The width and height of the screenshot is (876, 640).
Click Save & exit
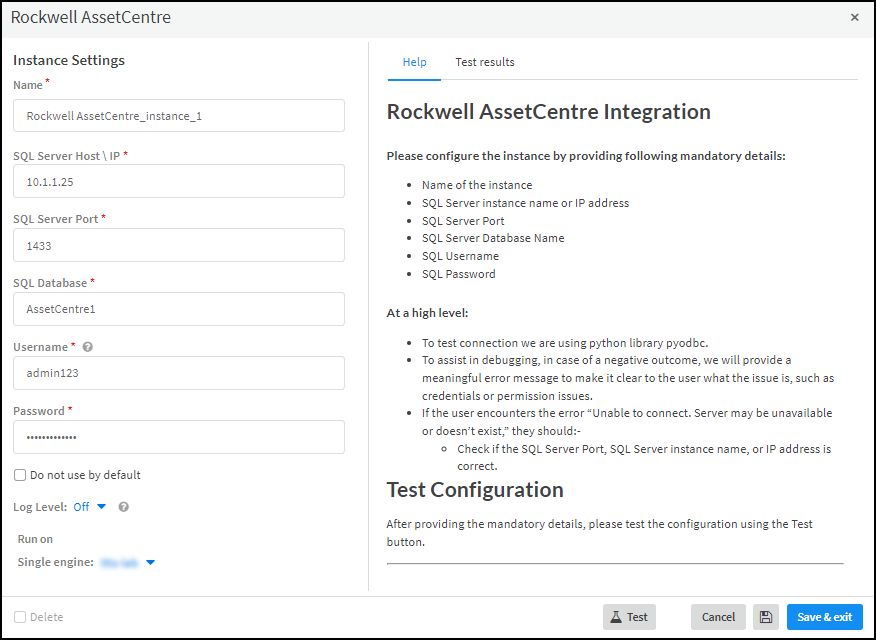click(824, 617)
